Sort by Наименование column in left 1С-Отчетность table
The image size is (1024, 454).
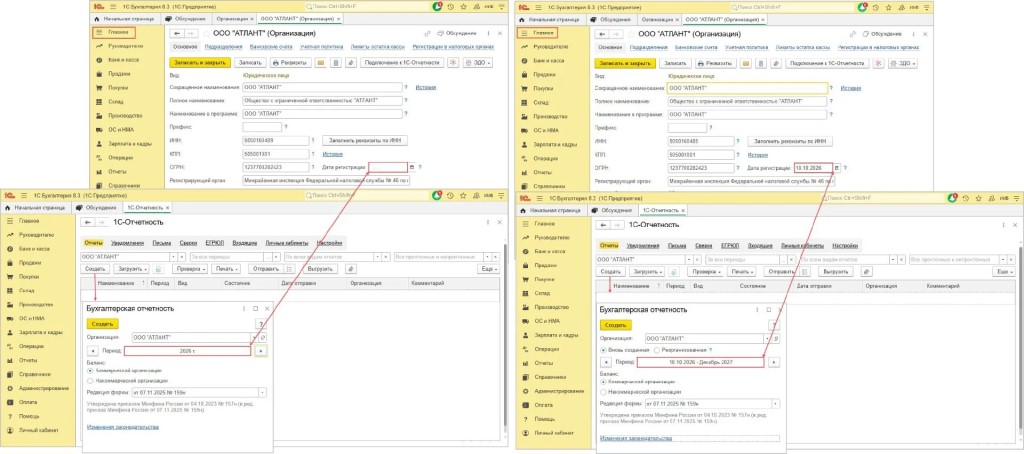coord(114,284)
